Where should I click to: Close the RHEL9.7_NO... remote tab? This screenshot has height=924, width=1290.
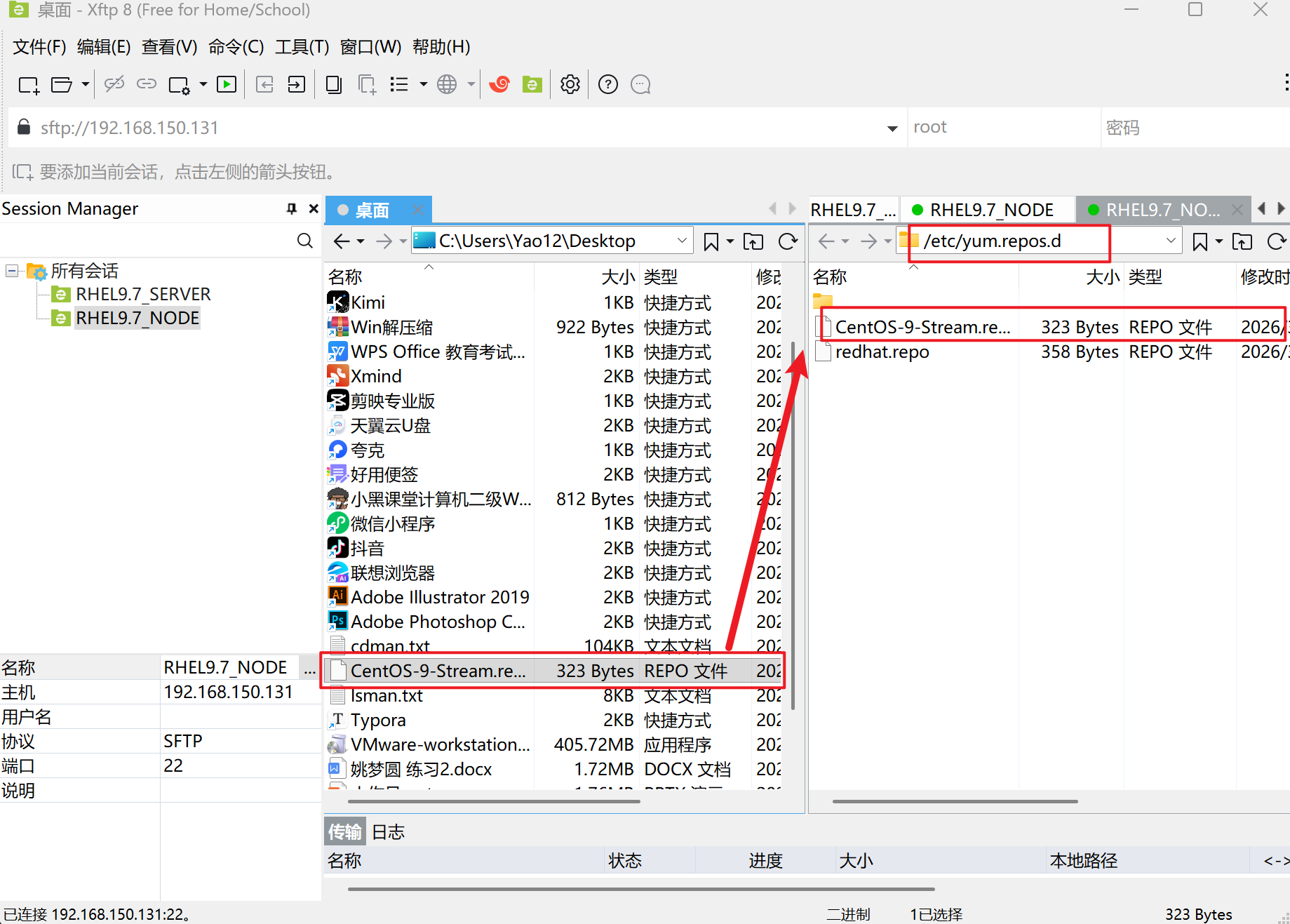1237,210
